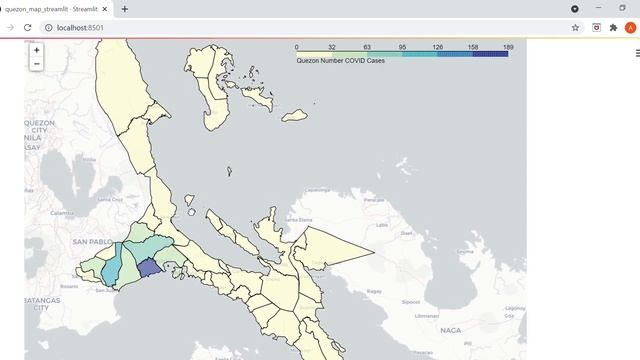Open the browser extensions puzzle icon
This screenshot has width=640, height=360.
click(x=613, y=28)
